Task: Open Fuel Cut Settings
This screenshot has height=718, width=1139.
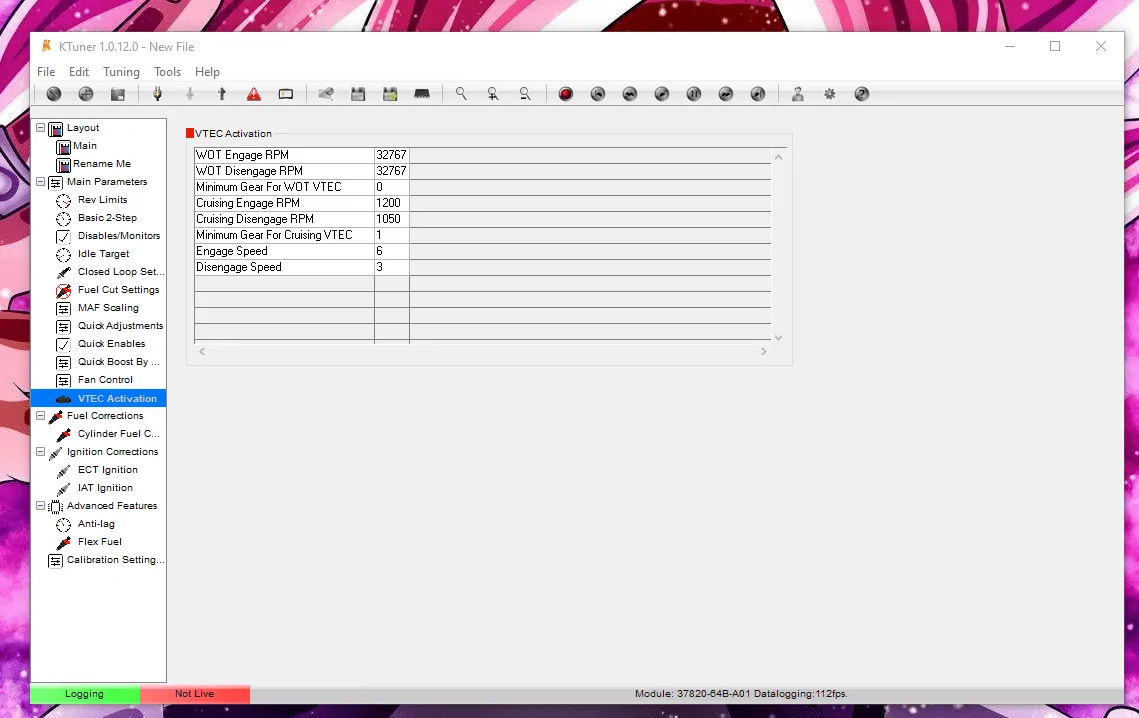Action: (x=118, y=290)
